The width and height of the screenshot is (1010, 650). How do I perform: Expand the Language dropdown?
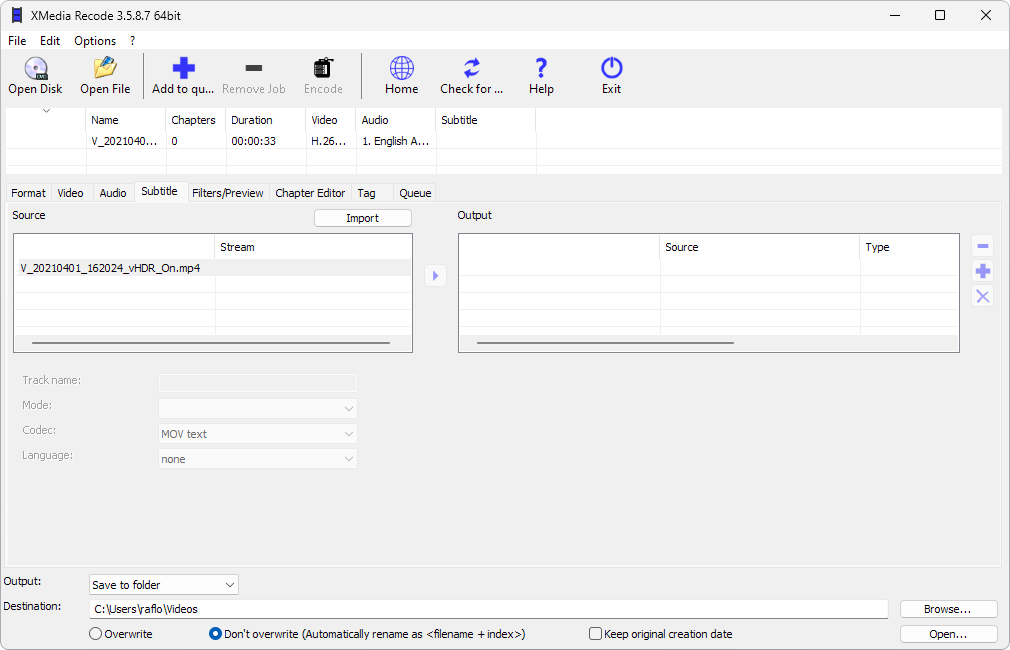258,459
